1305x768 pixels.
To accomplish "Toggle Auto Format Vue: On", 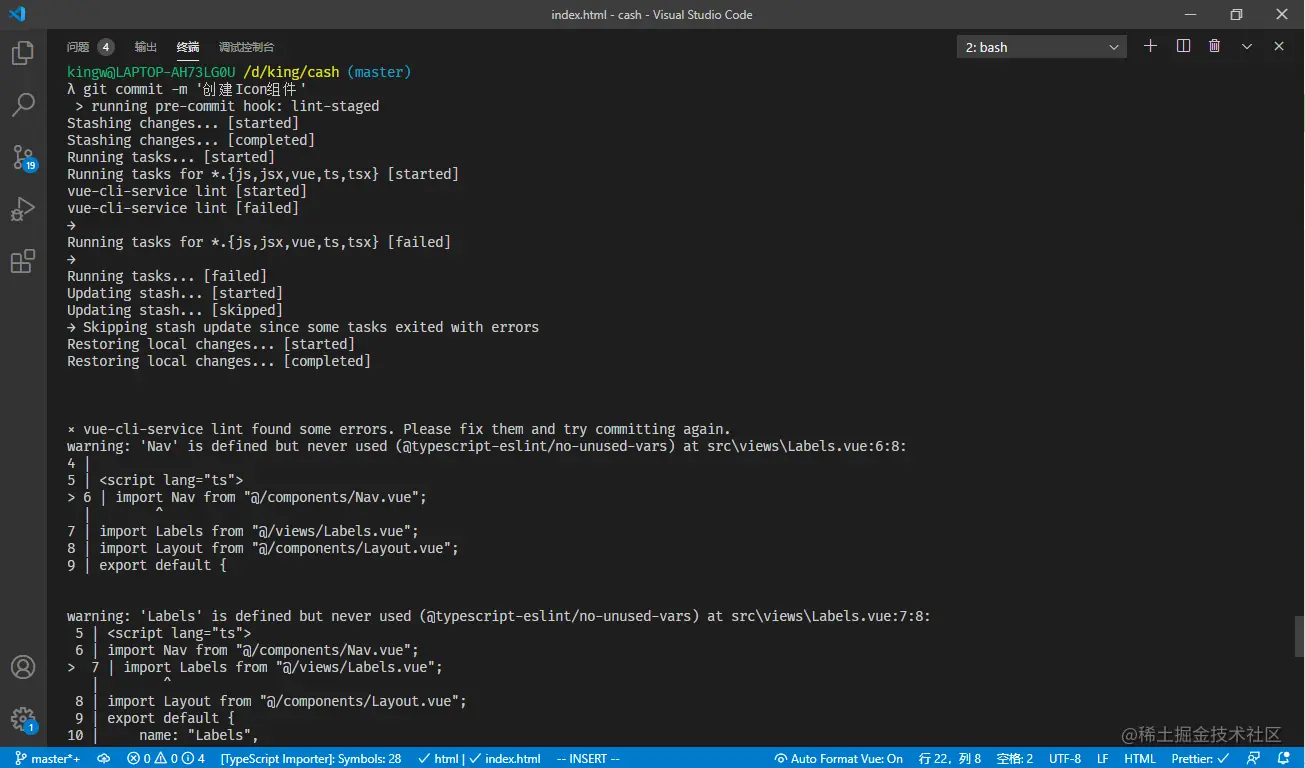I will point(839,759).
